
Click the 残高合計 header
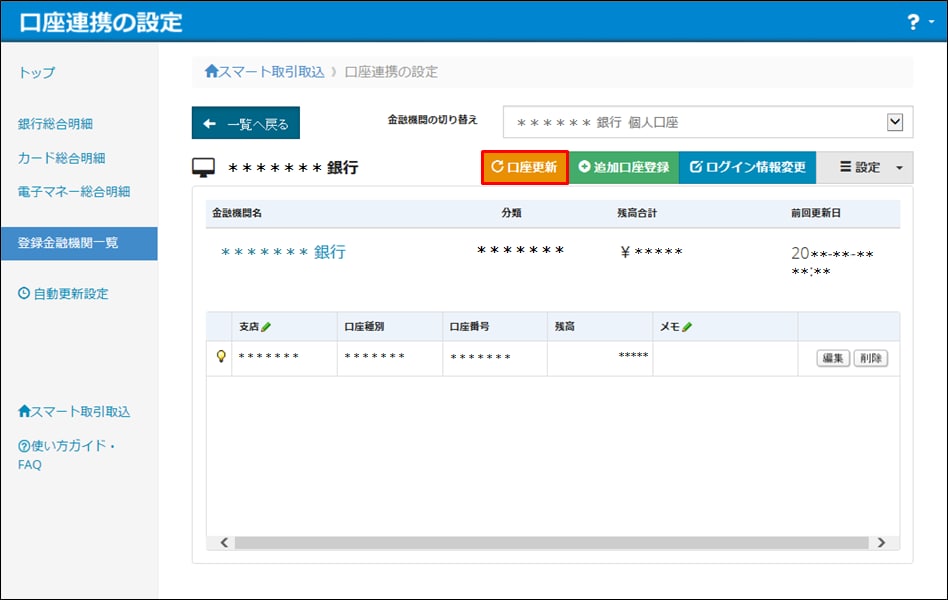click(637, 213)
